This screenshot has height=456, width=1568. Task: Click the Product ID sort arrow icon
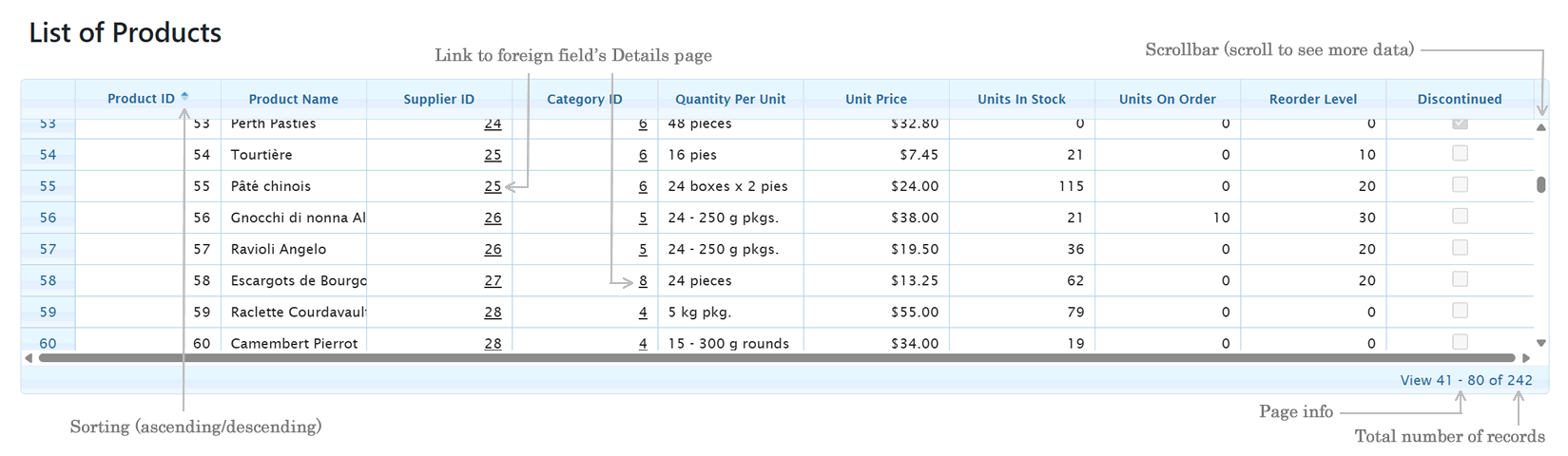tap(184, 96)
